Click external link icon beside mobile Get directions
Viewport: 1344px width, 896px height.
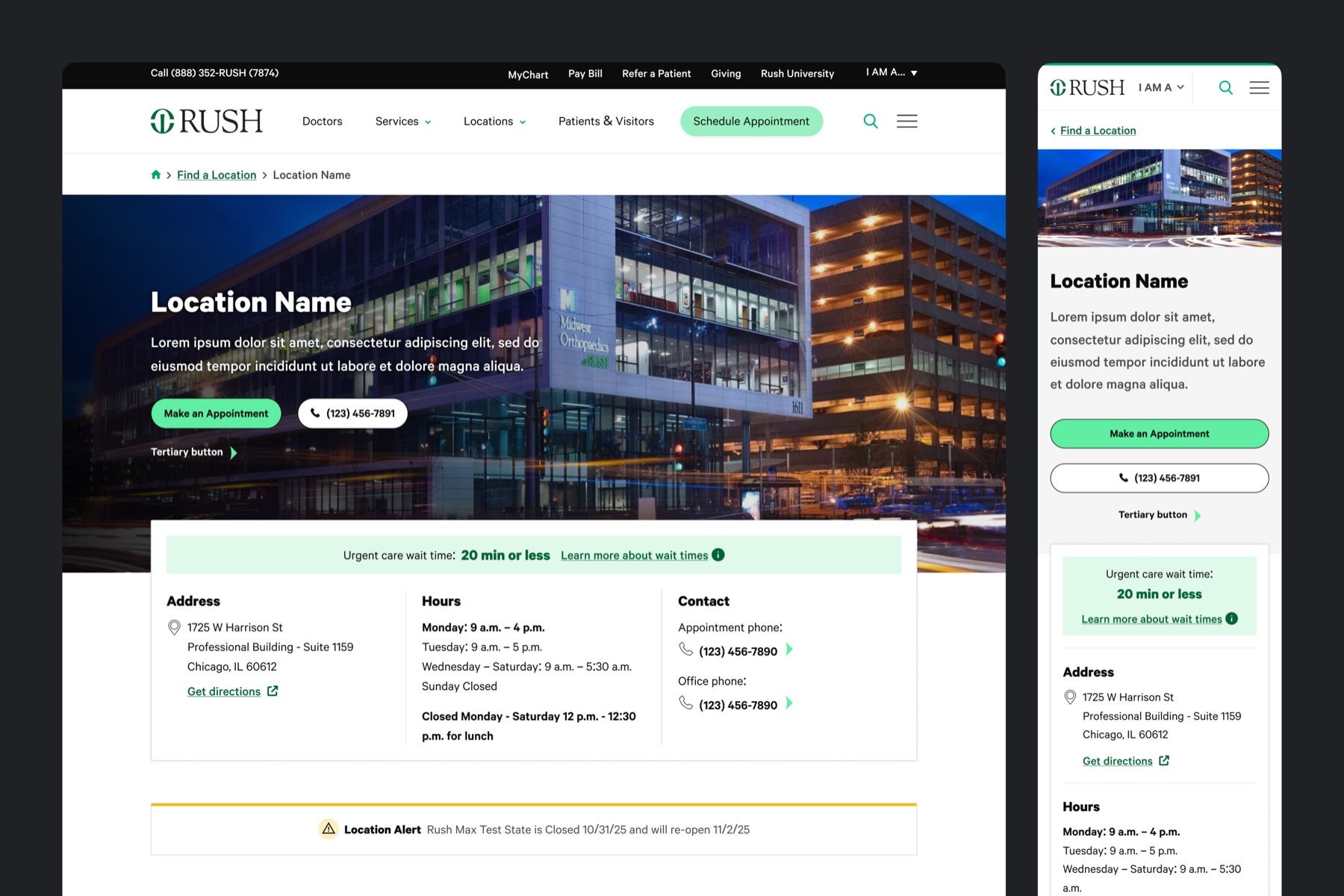1164,761
